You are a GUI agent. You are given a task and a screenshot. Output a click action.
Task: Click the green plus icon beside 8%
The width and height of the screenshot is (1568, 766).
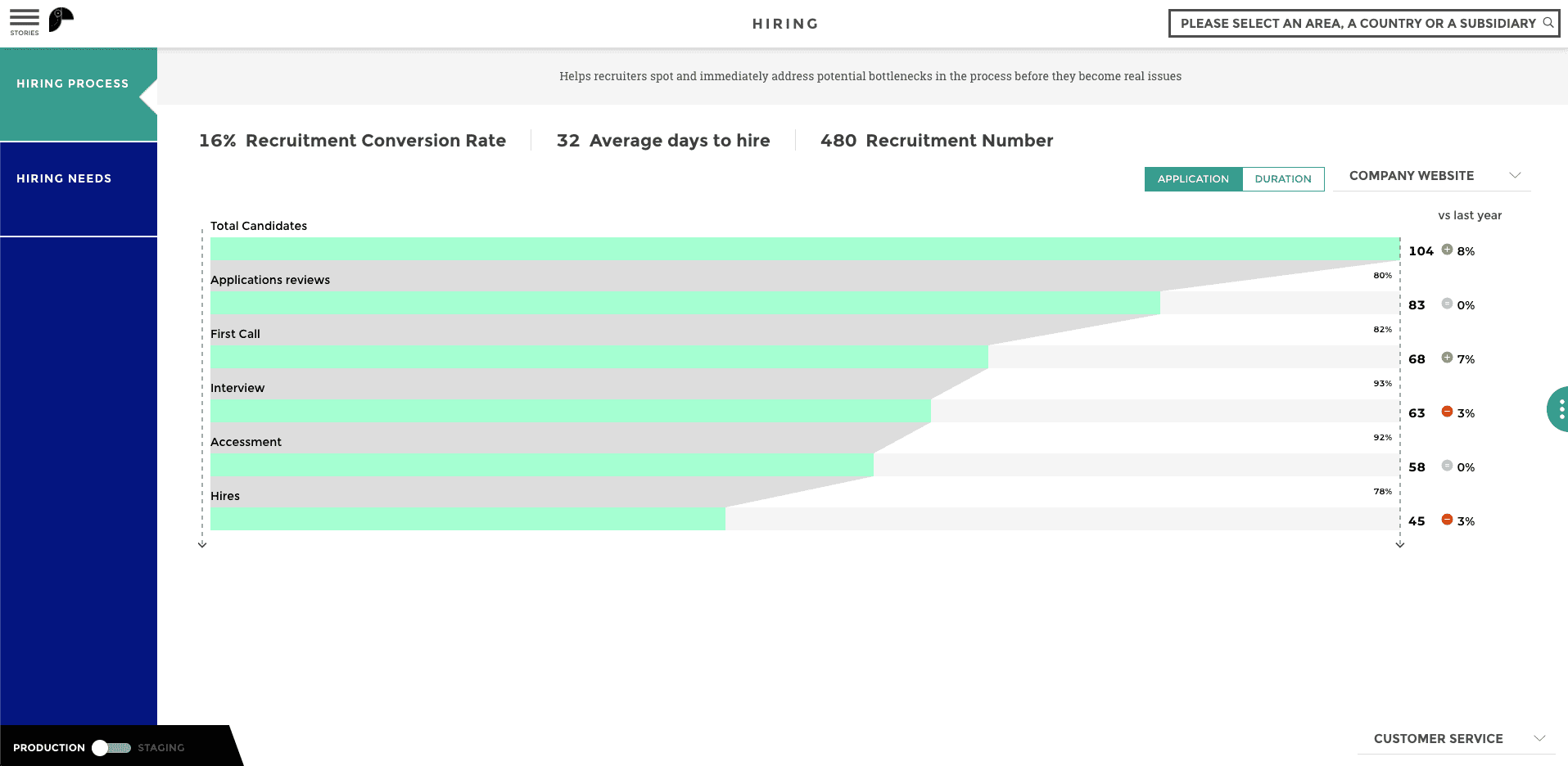click(1447, 250)
